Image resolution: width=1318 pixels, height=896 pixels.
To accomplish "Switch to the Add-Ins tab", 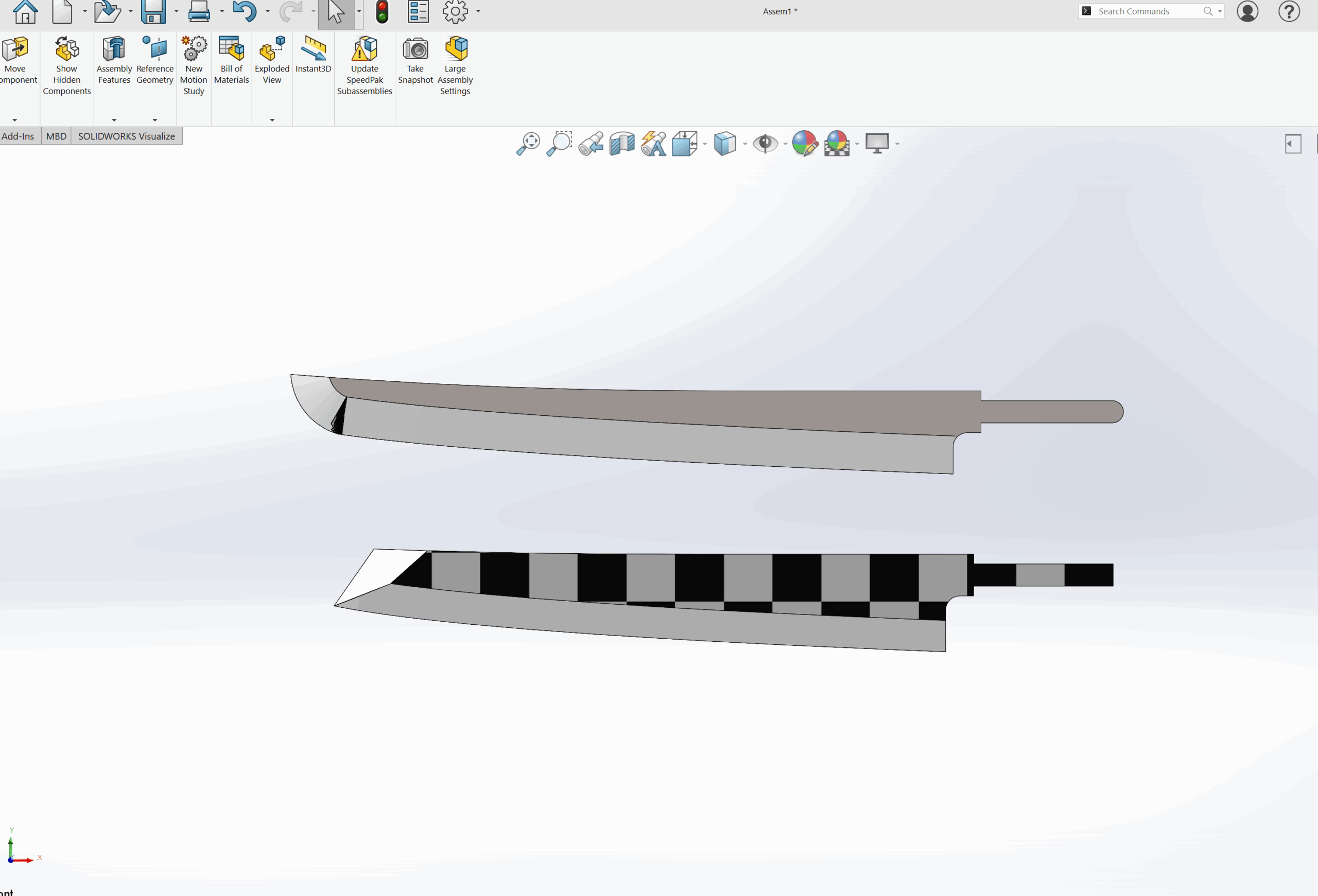I will coord(18,136).
